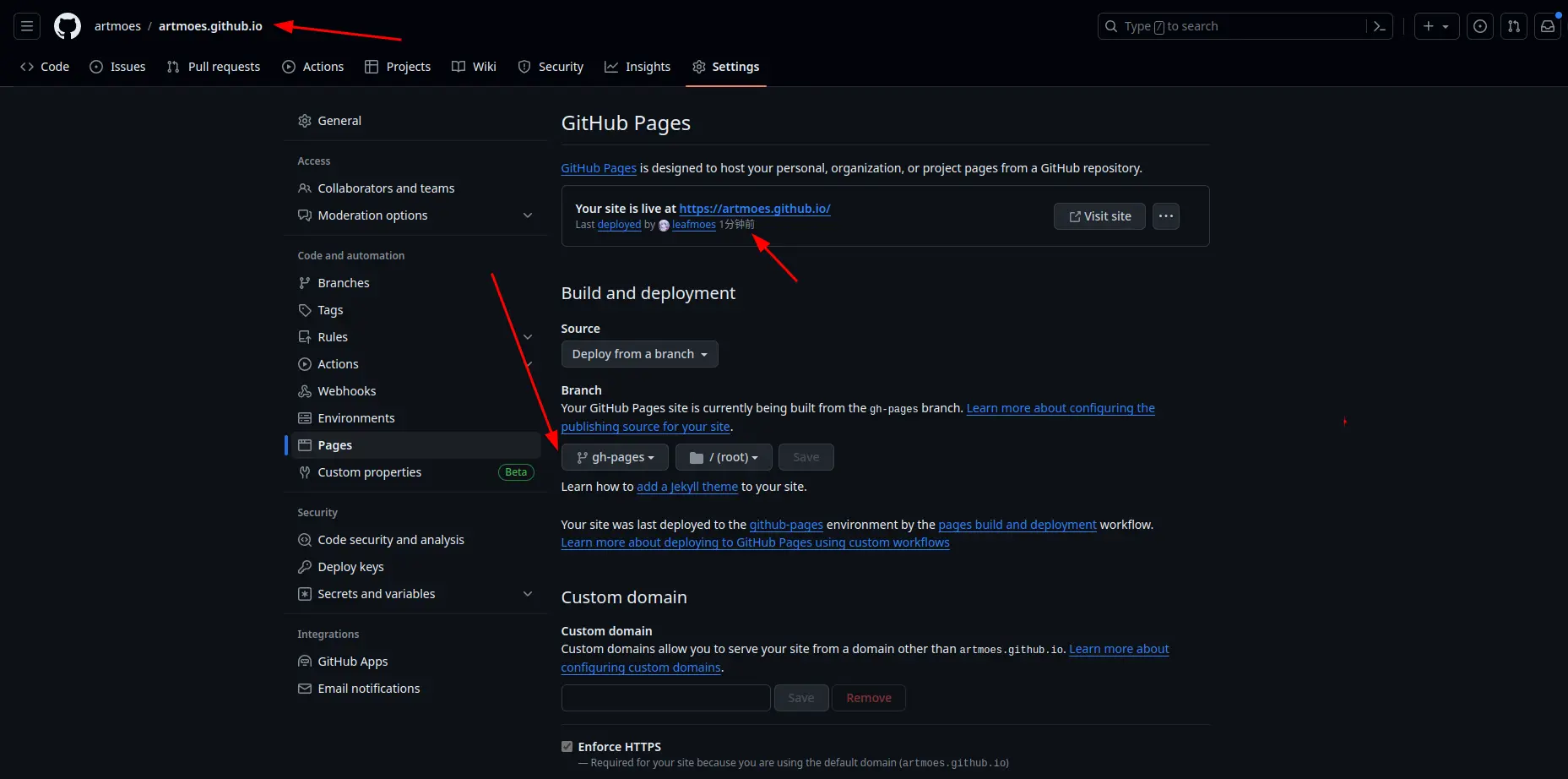This screenshot has height=779, width=1568.
Task: Click the custom domain text field
Action: click(666, 698)
